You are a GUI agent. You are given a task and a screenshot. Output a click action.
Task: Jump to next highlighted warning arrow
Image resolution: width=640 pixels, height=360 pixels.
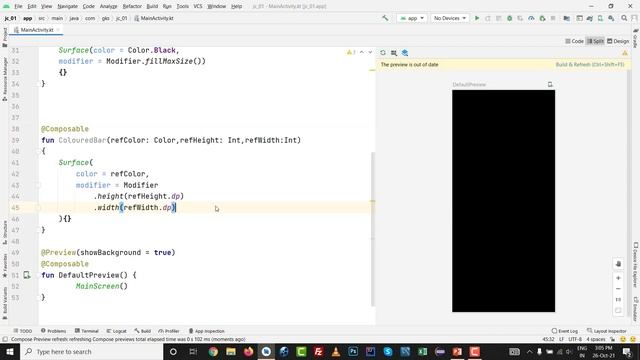(x=370, y=52)
